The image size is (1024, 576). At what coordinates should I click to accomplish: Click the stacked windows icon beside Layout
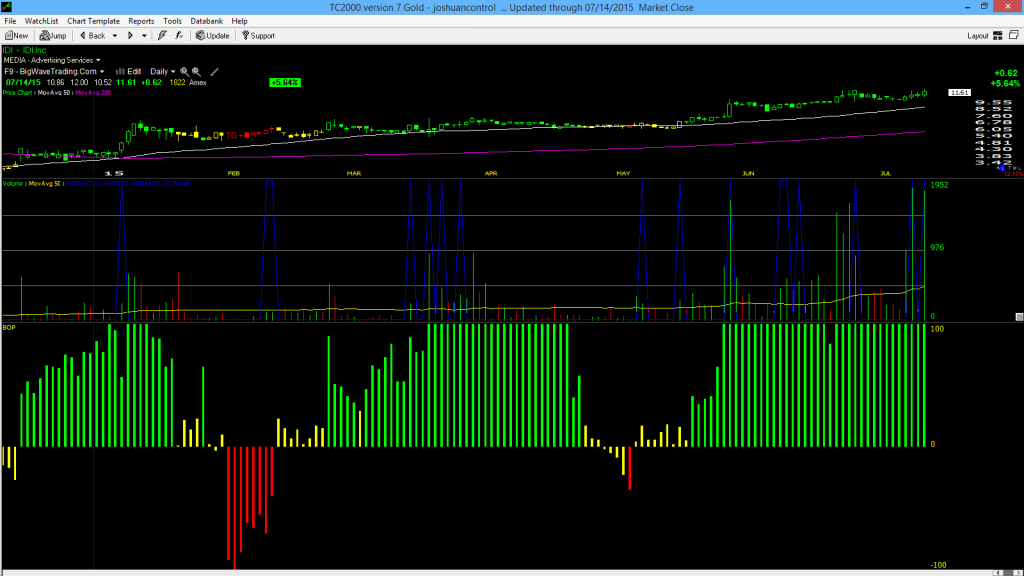pos(1014,35)
